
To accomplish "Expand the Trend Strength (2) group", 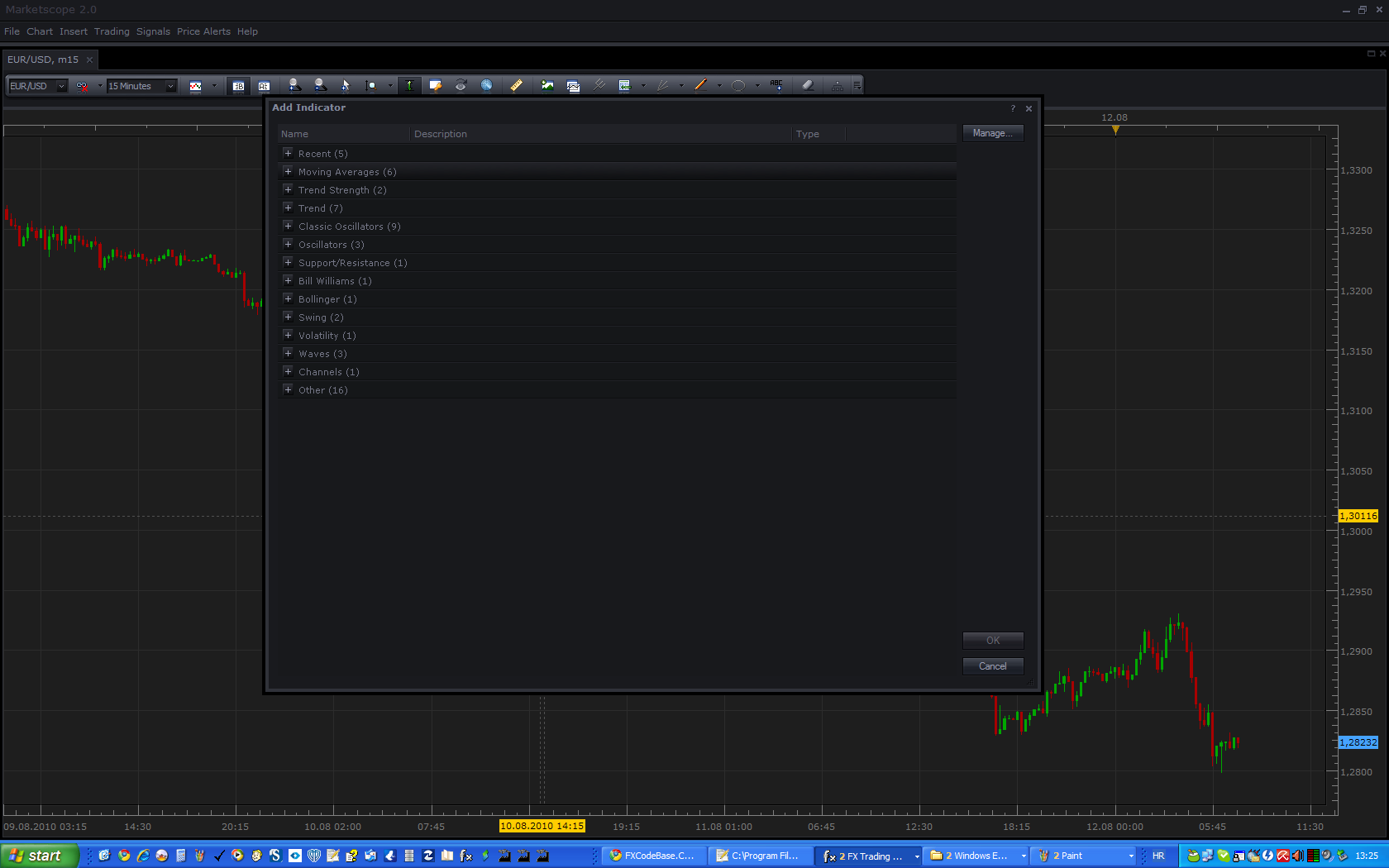I will tap(288, 189).
